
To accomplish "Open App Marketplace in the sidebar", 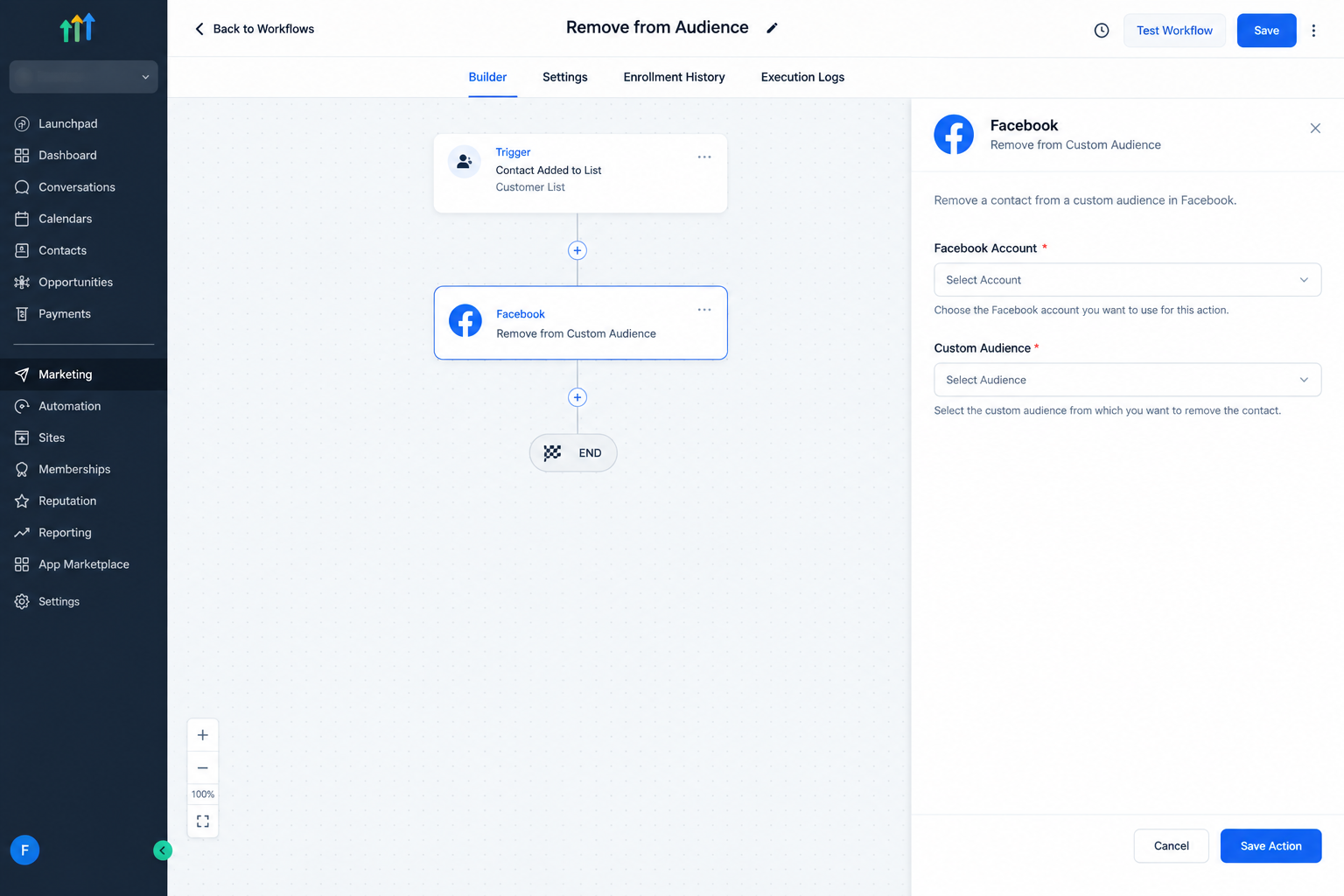I will [x=83, y=564].
